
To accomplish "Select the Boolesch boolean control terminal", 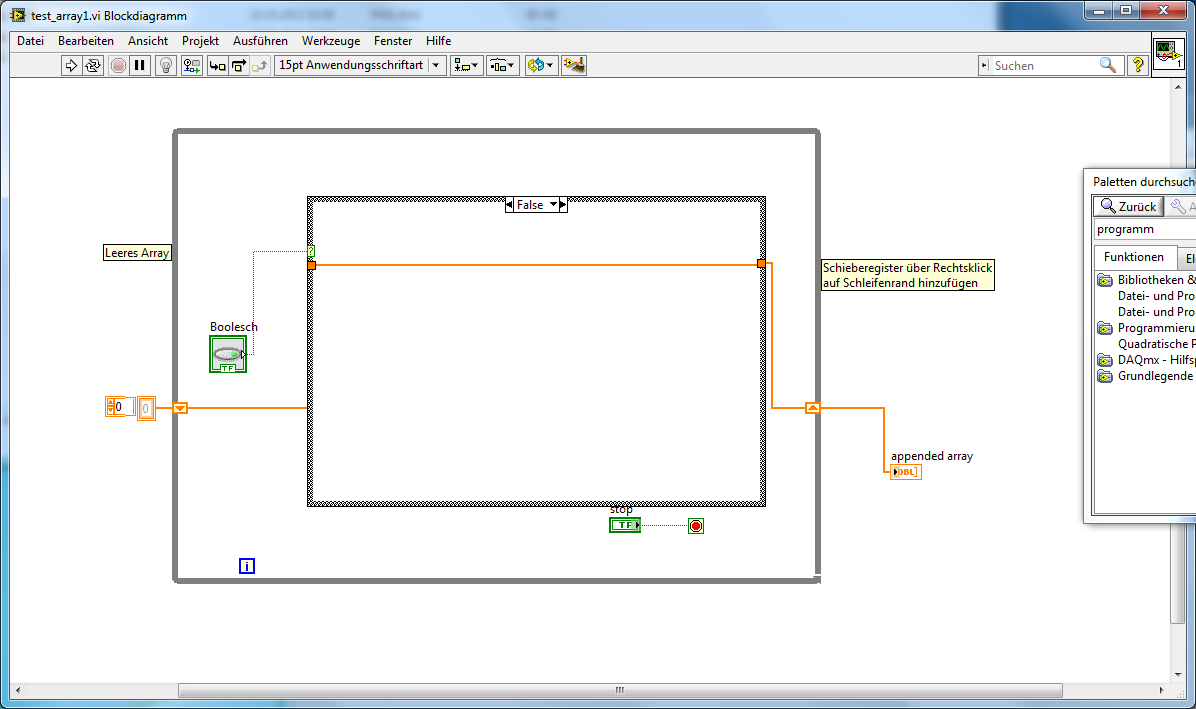I will click(x=228, y=354).
